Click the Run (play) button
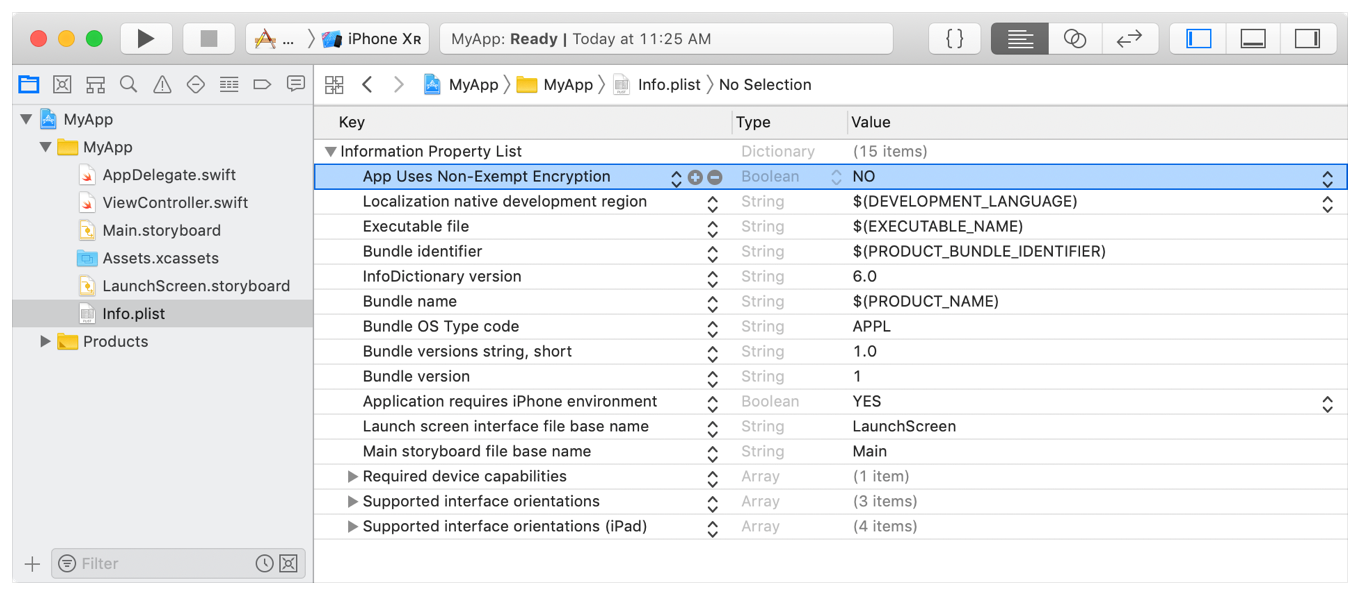Image resolution: width=1360 pixels, height=595 pixels. 146,39
